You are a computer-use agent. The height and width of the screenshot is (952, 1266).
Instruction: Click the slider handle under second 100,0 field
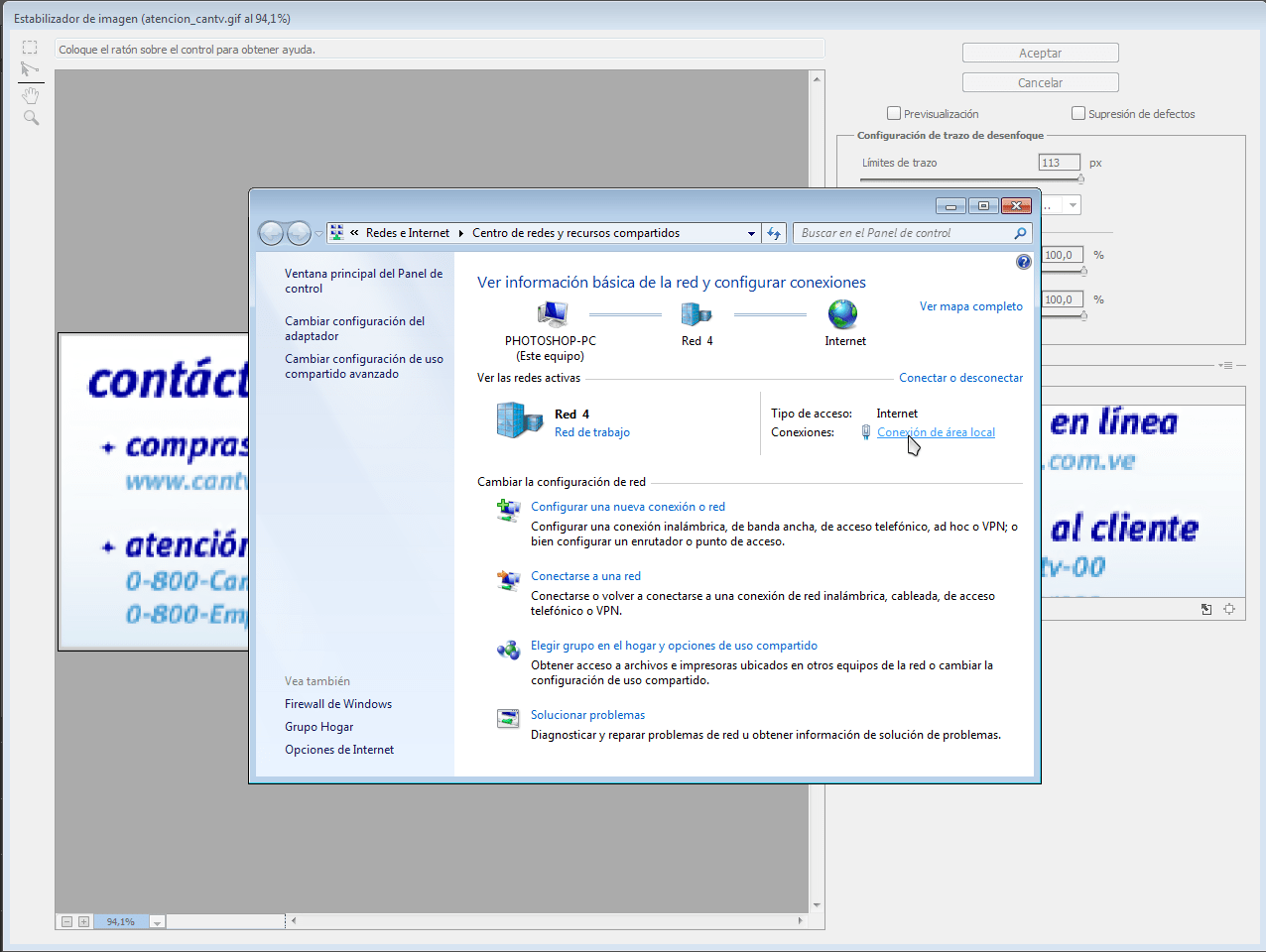click(1083, 315)
